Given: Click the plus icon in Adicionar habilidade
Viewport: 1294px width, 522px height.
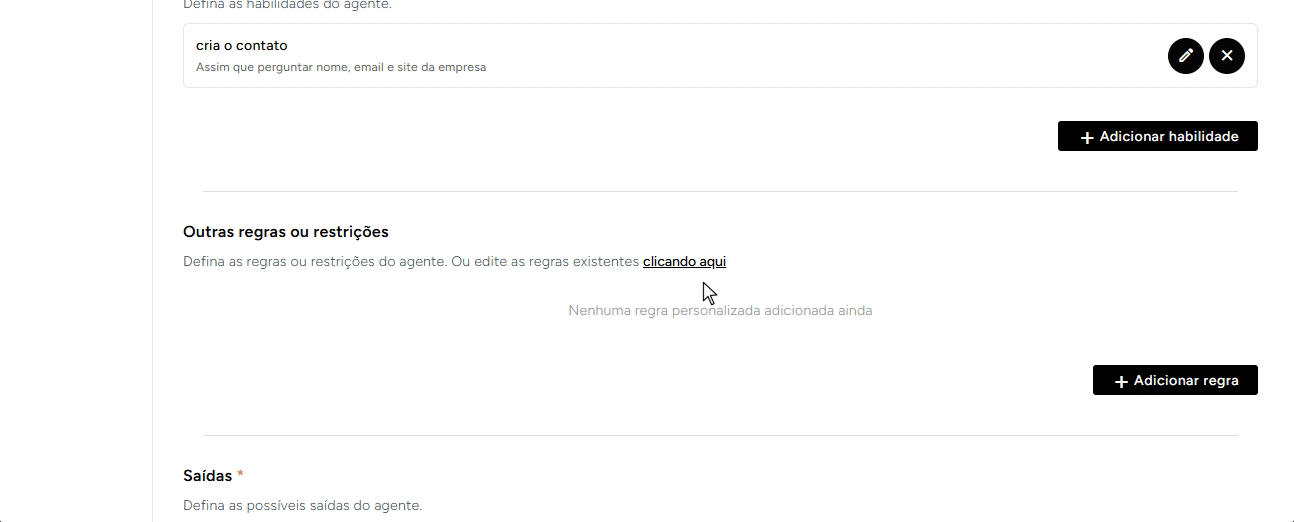Looking at the screenshot, I should pyautogui.click(x=1087, y=137).
